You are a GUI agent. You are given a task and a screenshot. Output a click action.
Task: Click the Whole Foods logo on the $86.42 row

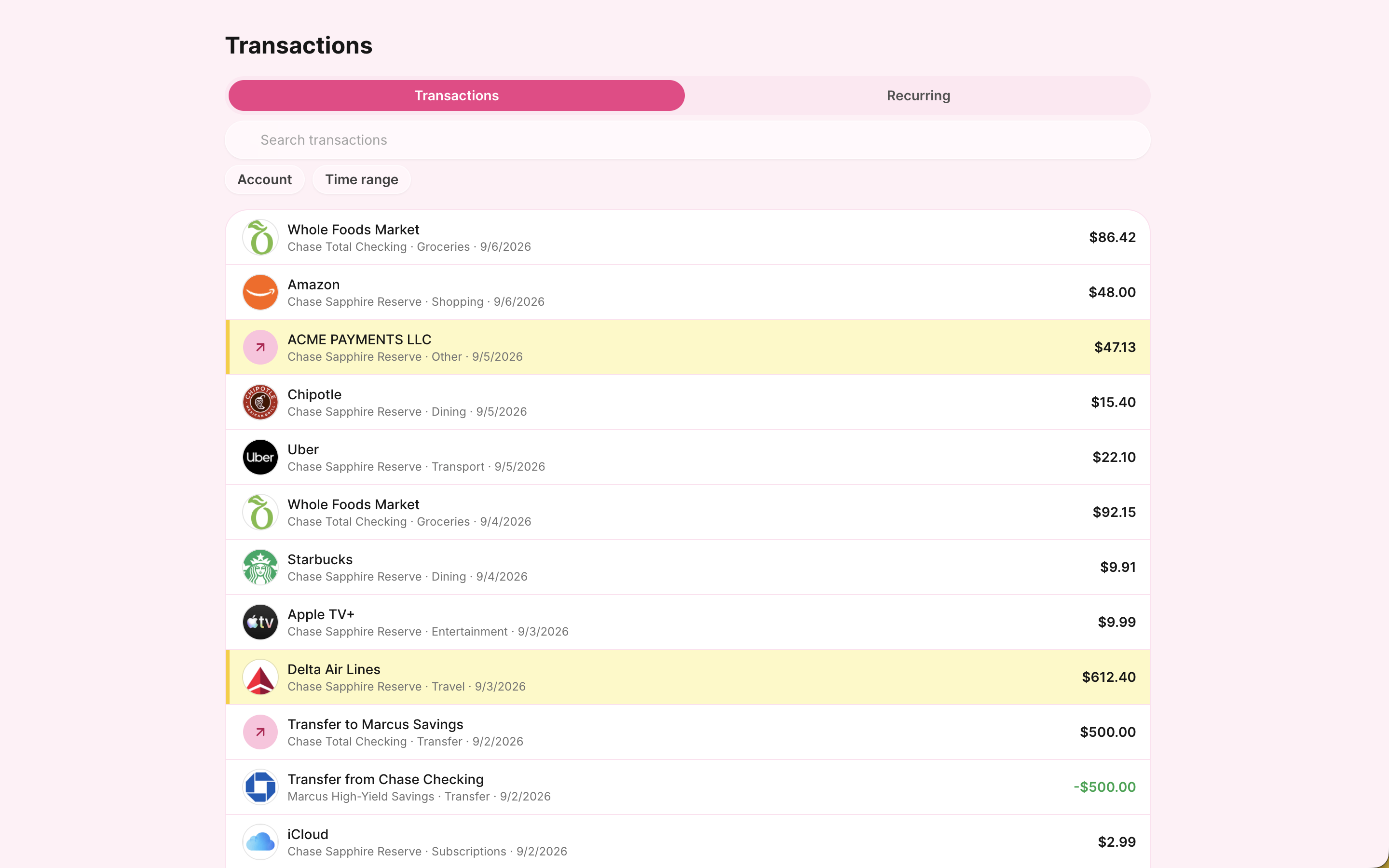point(260,237)
